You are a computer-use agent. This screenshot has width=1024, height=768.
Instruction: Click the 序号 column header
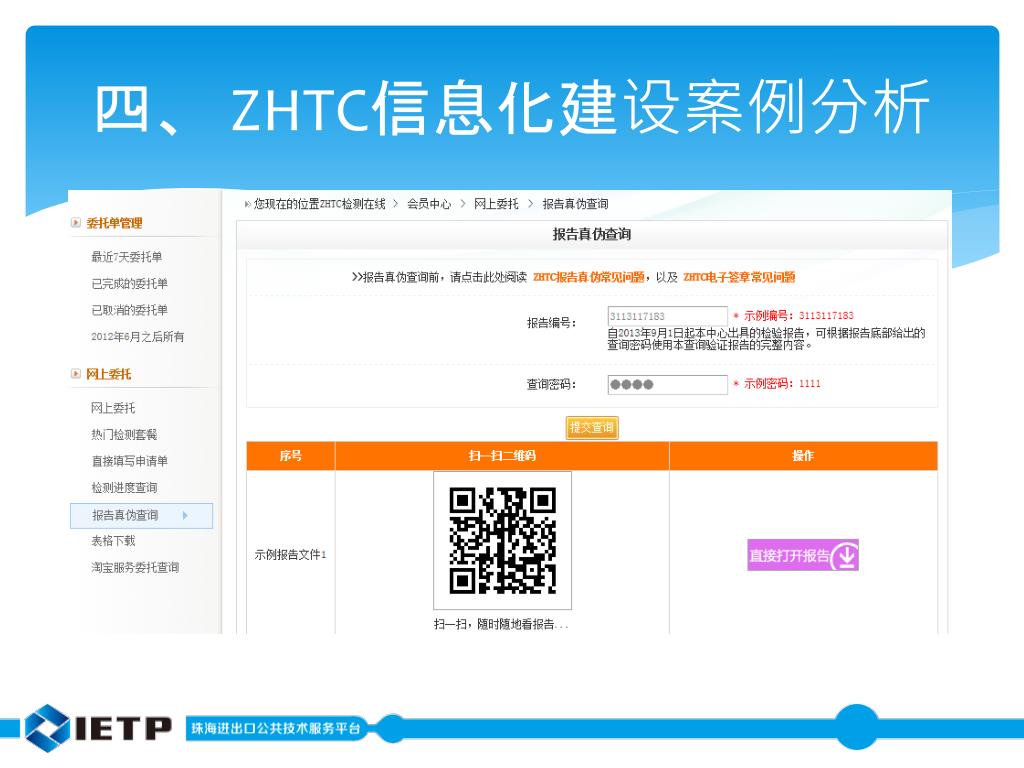click(291, 456)
